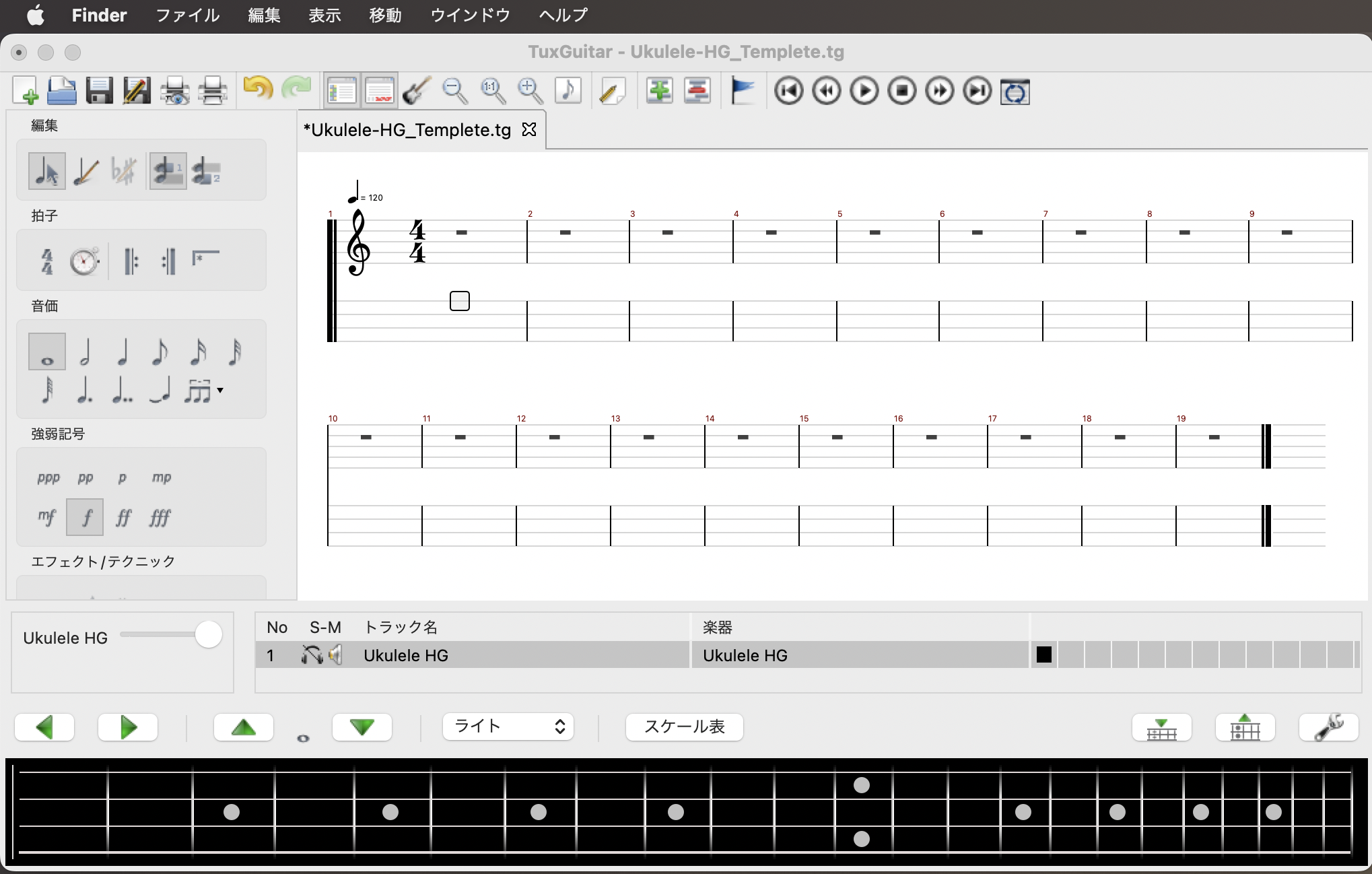Click the スケール表 button

tap(684, 727)
